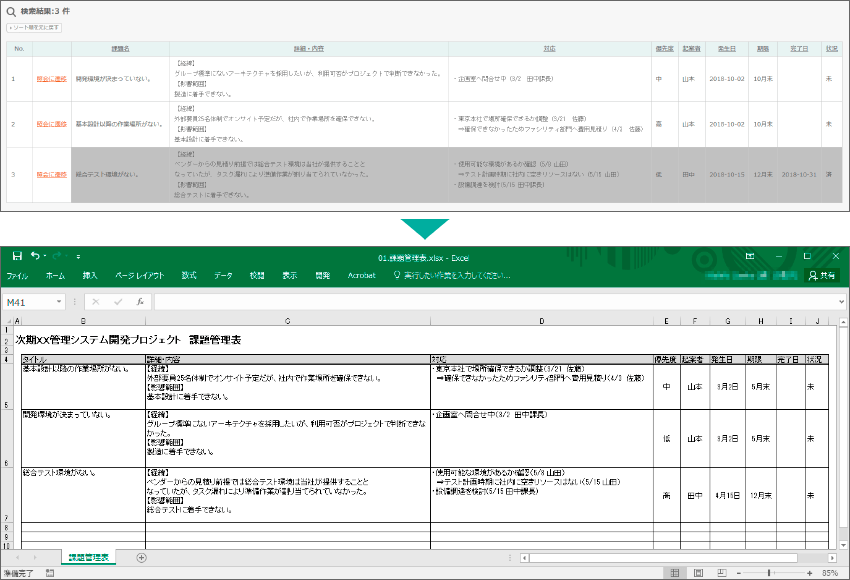
Task: Switch to Page Break Preview icon
Action: pyautogui.click(x=722, y=573)
